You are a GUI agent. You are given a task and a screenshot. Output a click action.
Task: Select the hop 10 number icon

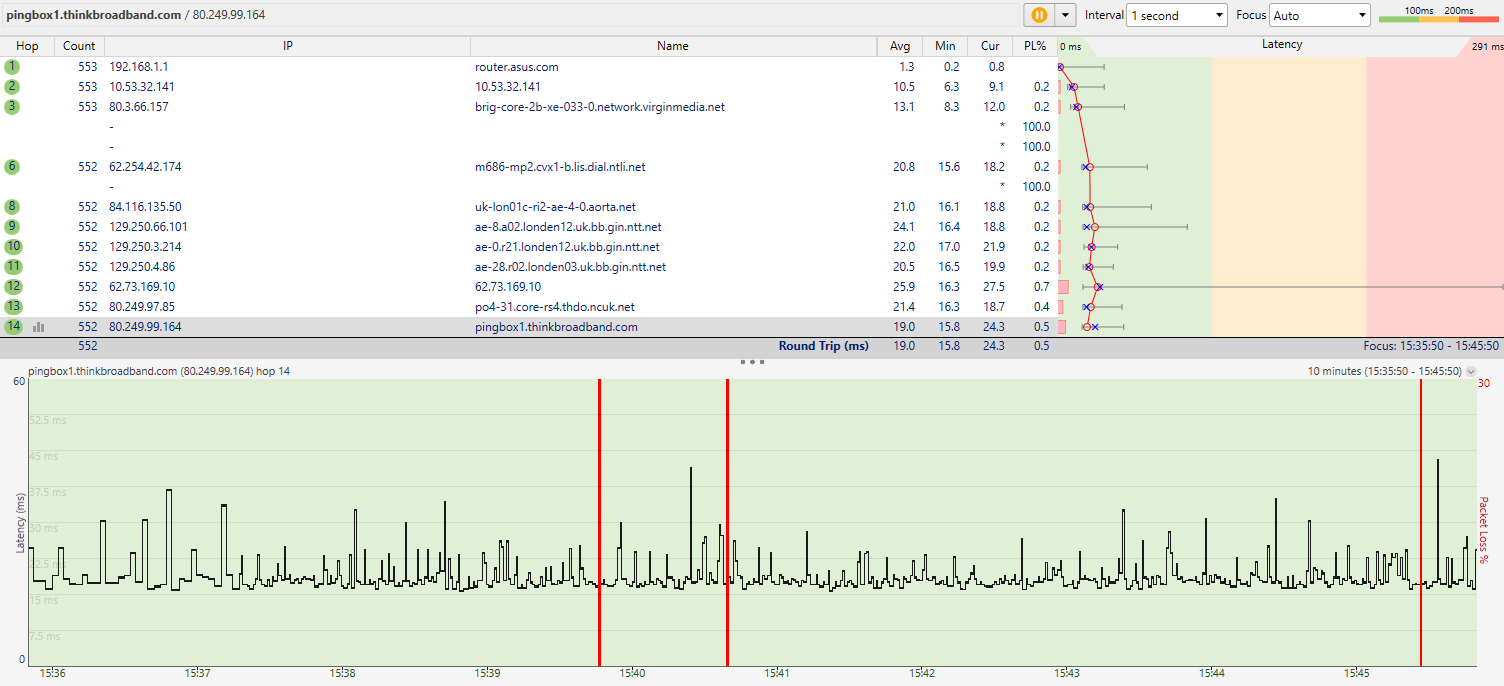point(12,247)
